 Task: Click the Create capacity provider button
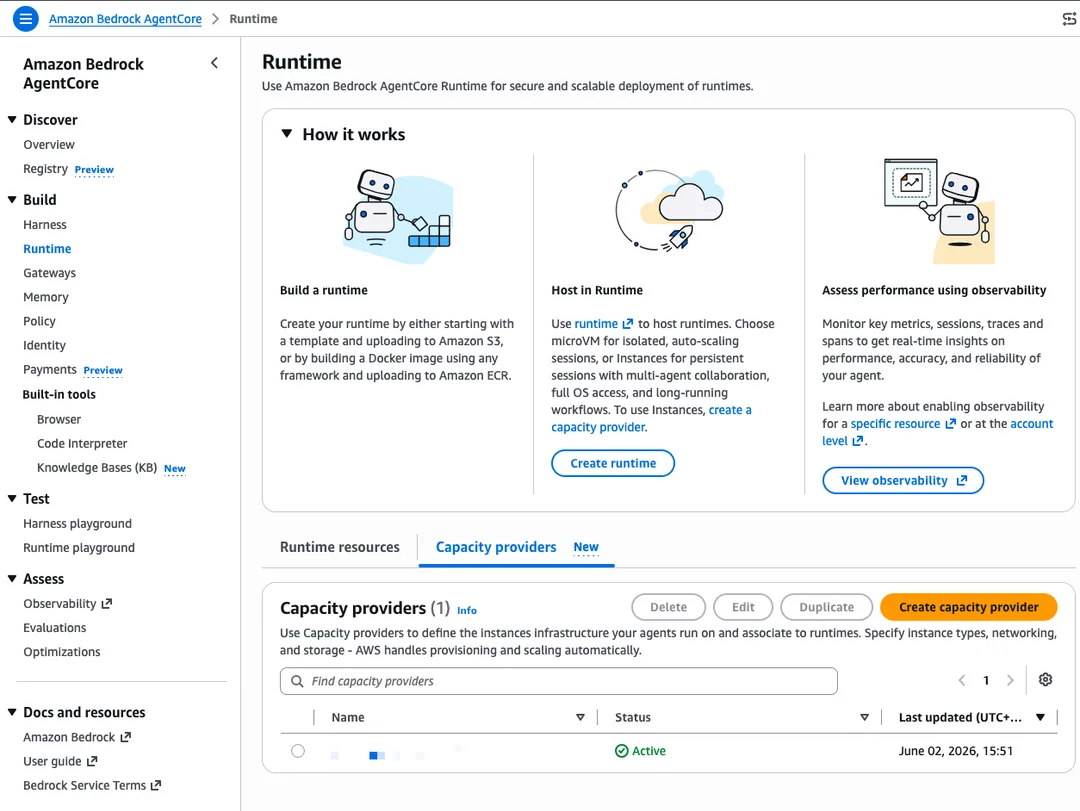(968, 607)
